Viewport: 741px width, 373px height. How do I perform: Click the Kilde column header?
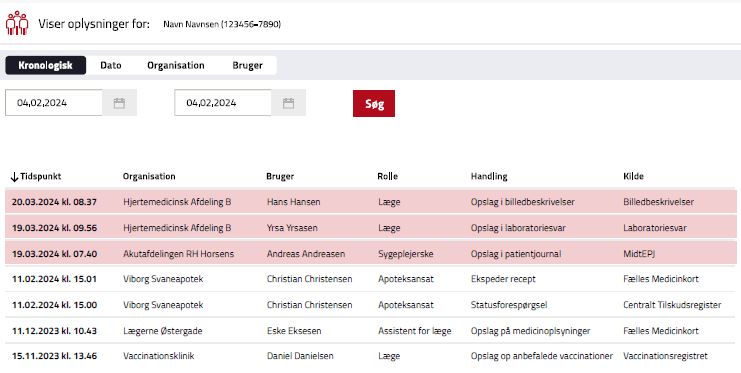tap(633, 176)
